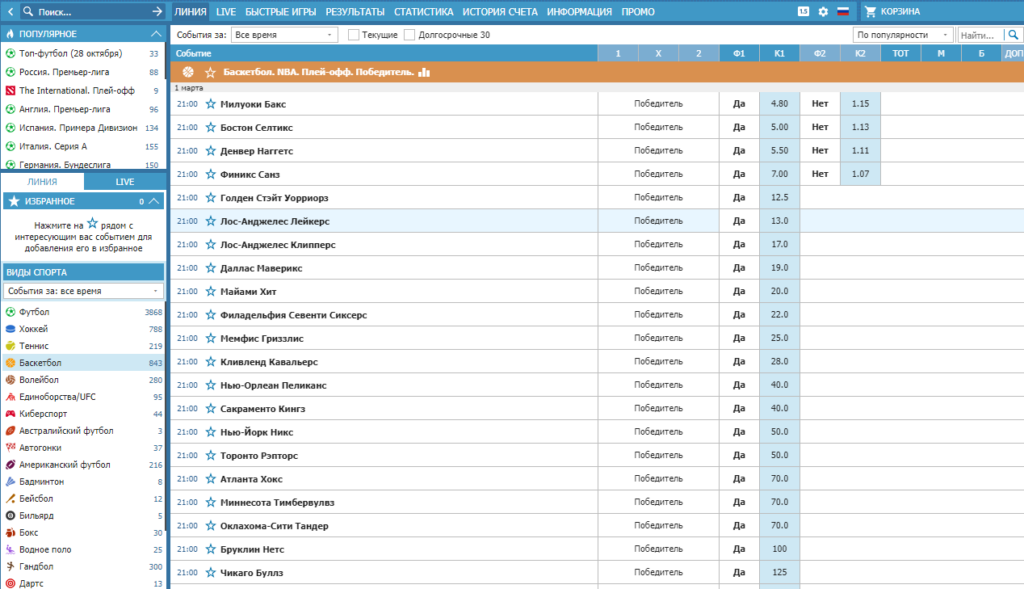Open the Результаты menu
Image resolution: width=1024 pixels, height=589 pixels.
coord(355,11)
